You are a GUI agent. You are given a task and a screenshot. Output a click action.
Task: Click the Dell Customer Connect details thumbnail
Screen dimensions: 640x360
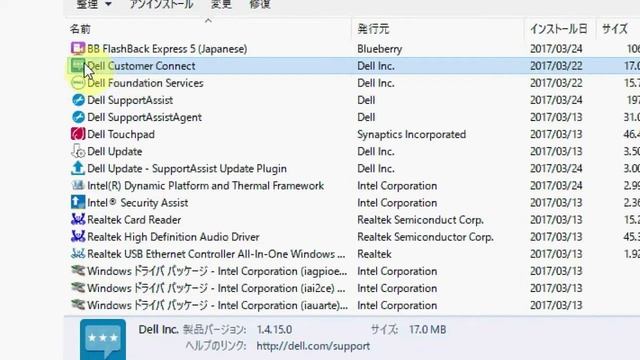click(103, 339)
